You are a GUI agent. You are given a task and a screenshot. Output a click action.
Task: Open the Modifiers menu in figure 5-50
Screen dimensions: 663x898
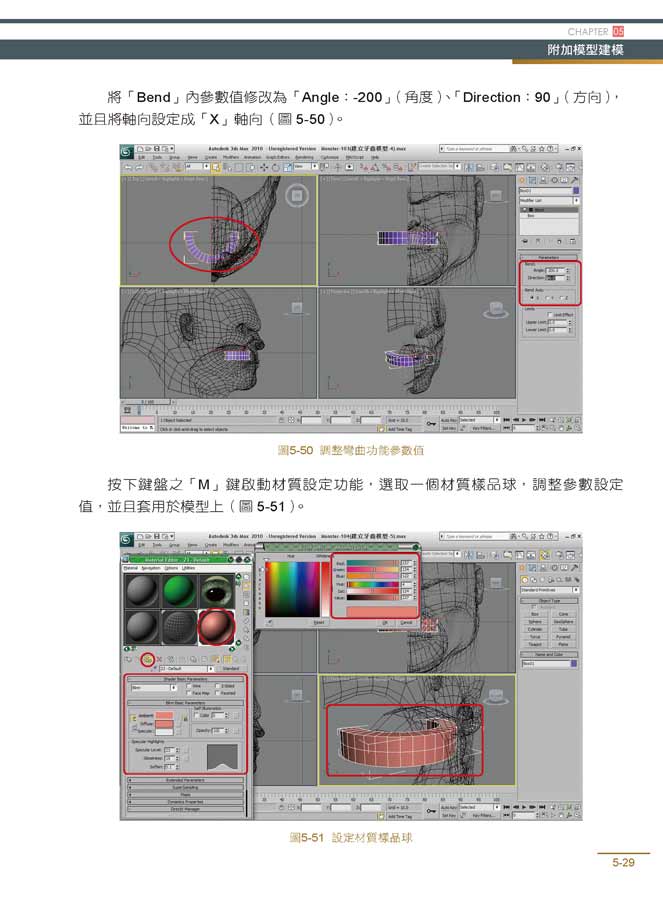231,157
